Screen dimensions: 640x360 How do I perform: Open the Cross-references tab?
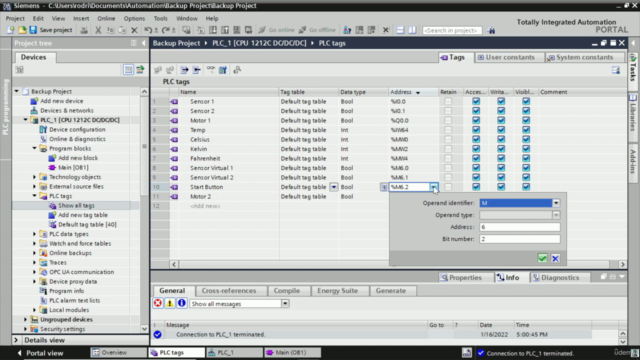pos(229,291)
